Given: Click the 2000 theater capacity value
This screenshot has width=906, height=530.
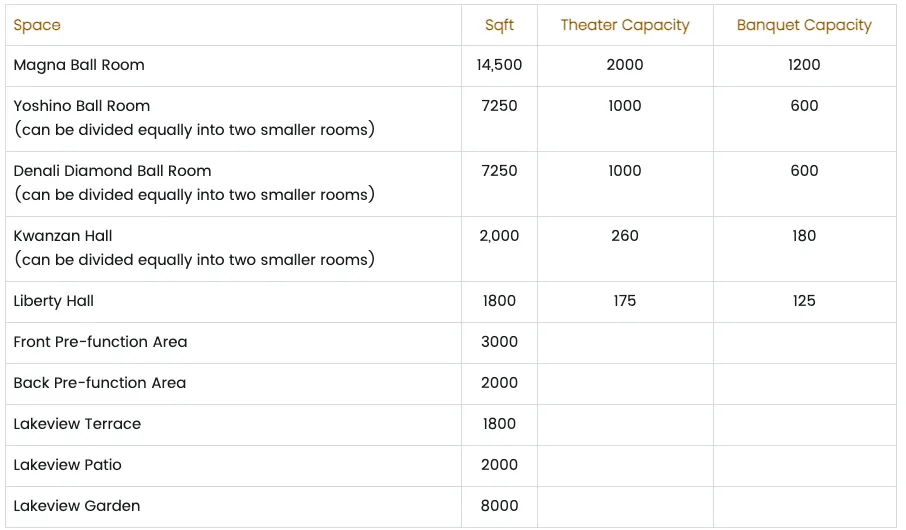Looking at the screenshot, I should click(625, 65).
